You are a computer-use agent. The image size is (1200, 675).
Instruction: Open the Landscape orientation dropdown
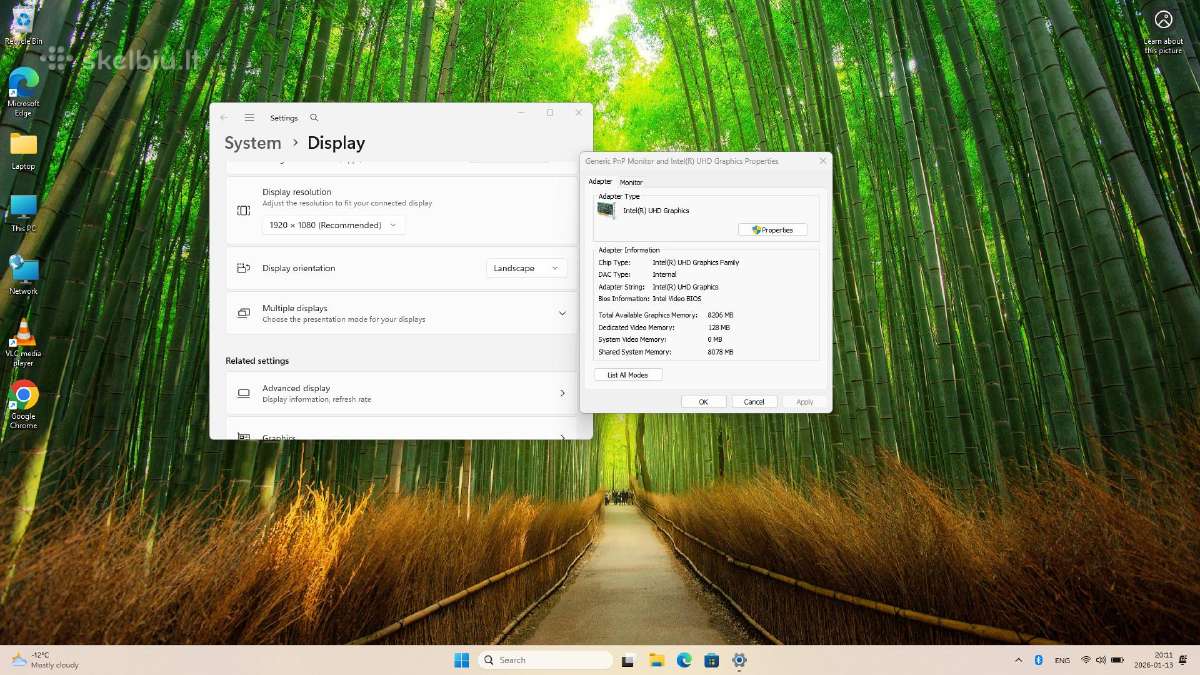click(x=527, y=268)
